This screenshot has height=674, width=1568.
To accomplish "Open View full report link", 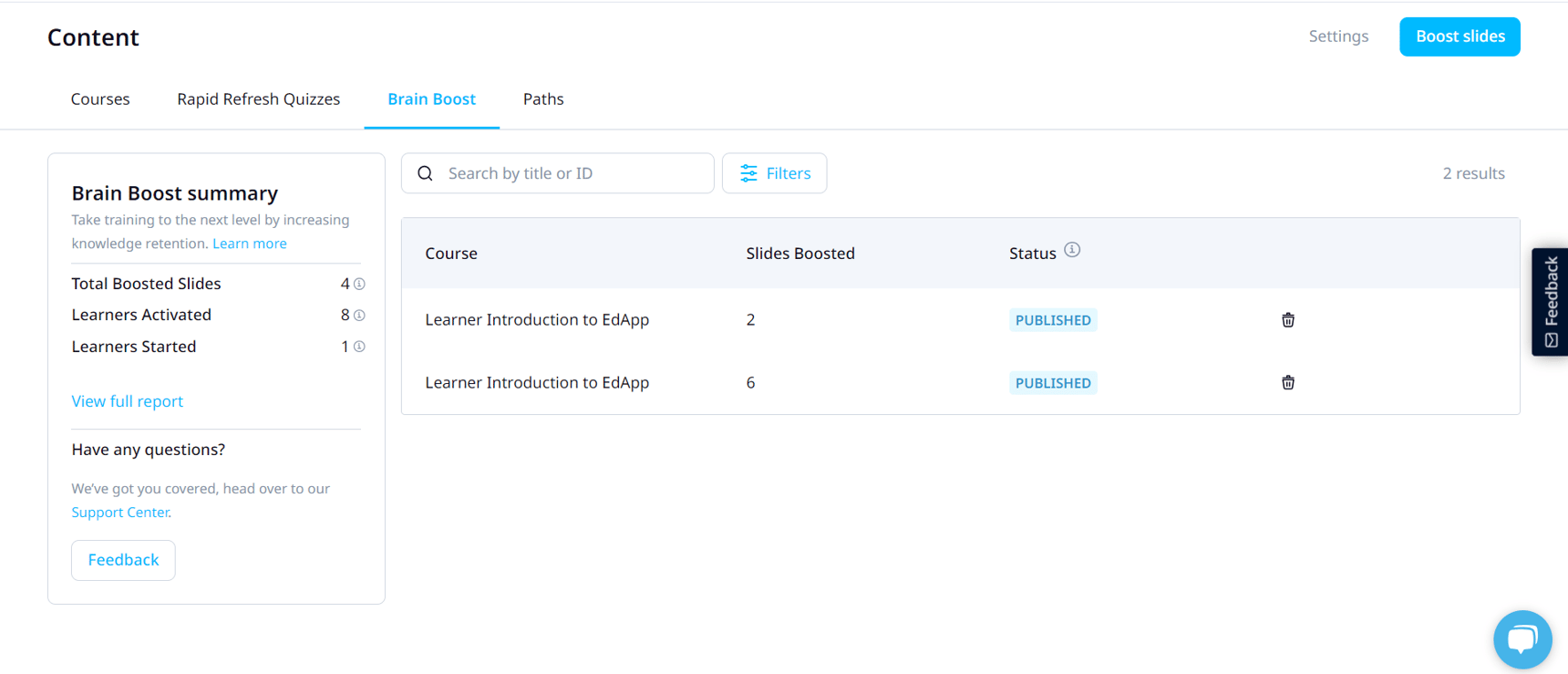I will click(x=128, y=401).
